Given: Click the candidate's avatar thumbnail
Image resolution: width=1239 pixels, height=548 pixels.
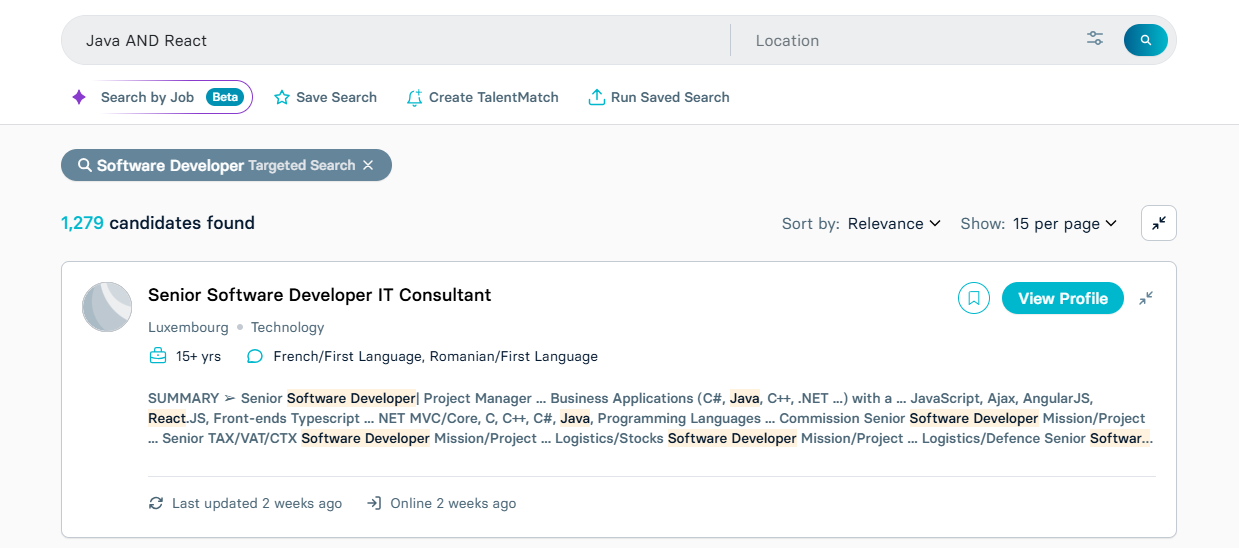Looking at the screenshot, I should 107,307.
